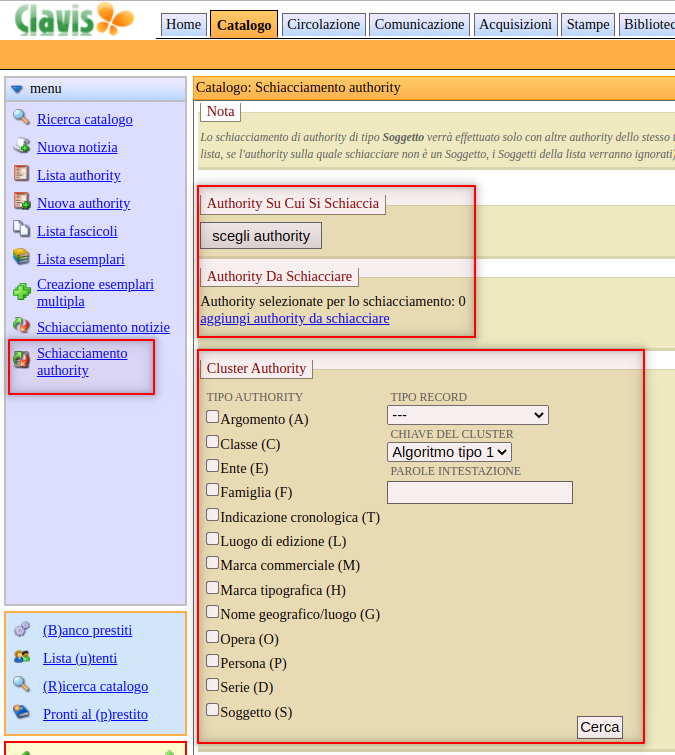
Task: Check the Soggetto (S) authority type
Action: (213, 710)
